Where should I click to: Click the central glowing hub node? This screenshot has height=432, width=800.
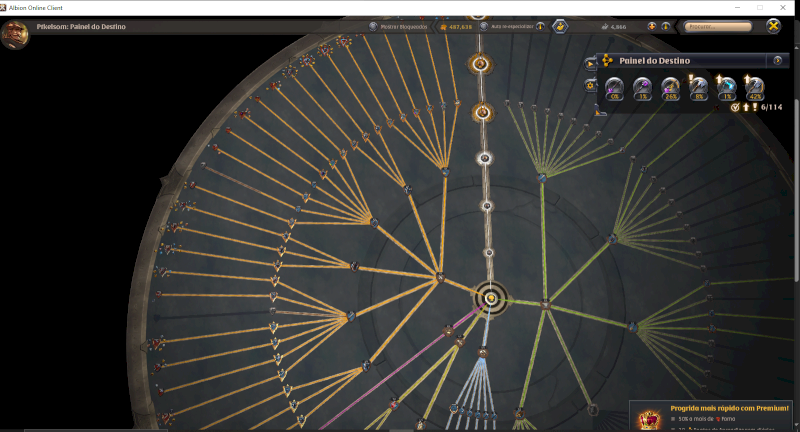coord(490,298)
